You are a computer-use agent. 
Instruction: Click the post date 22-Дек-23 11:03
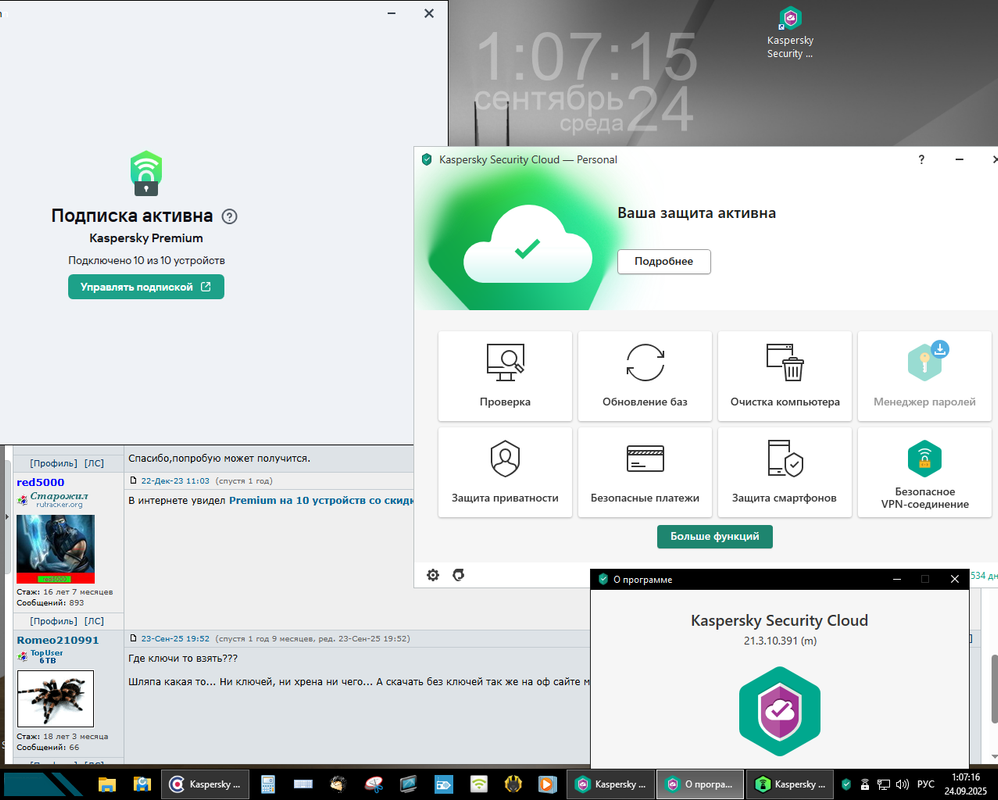[x=175, y=481]
